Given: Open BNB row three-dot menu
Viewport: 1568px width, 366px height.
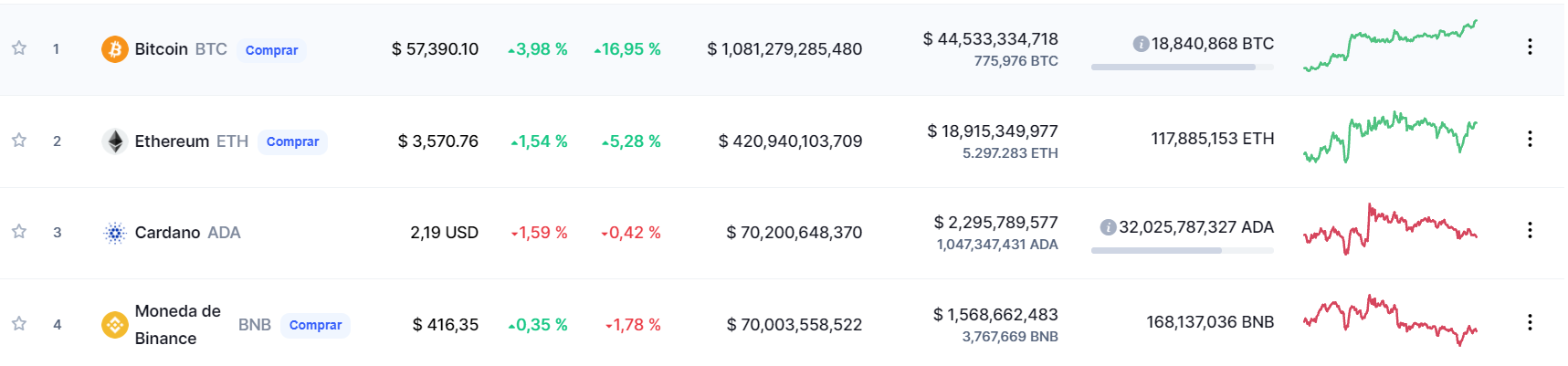Looking at the screenshot, I should pos(1530,322).
